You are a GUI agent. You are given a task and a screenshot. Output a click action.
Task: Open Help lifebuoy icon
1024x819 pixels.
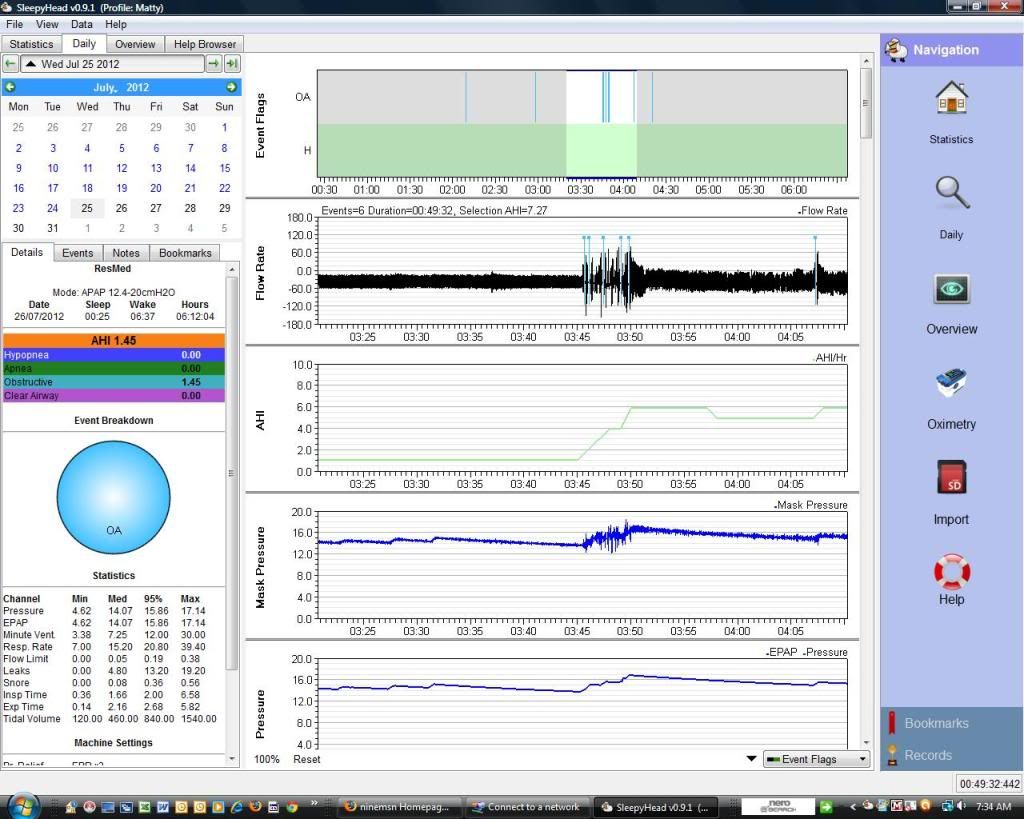(951, 573)
